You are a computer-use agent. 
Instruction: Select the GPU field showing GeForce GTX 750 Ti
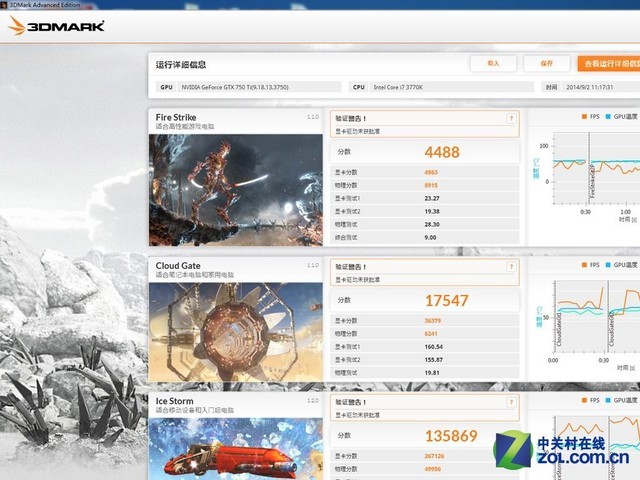pos(249,87)
